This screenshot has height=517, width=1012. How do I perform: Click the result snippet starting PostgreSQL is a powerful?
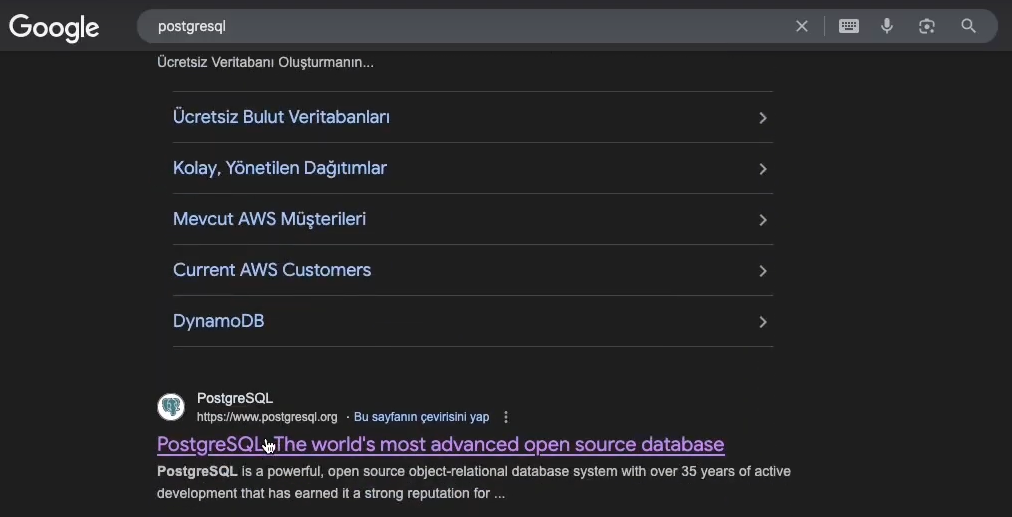click(x=474, y=483)
